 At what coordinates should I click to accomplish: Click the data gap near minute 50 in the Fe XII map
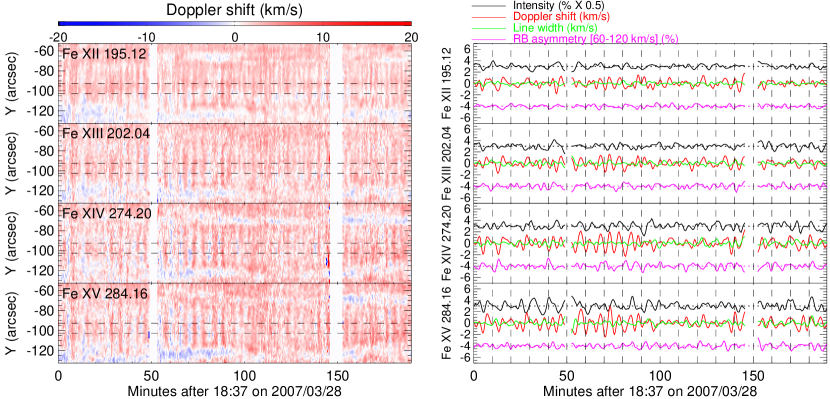coord(154,83)
